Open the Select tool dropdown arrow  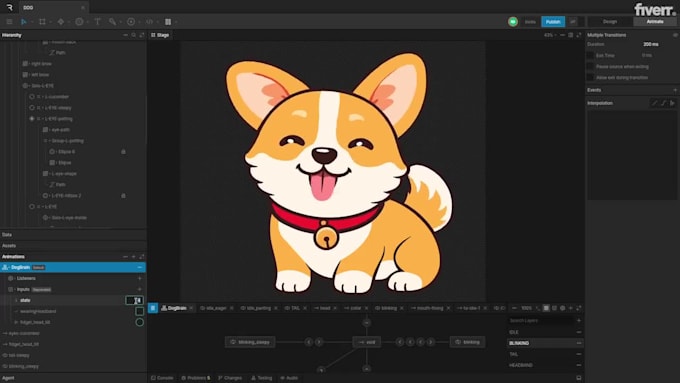click(x=32, y=22)
